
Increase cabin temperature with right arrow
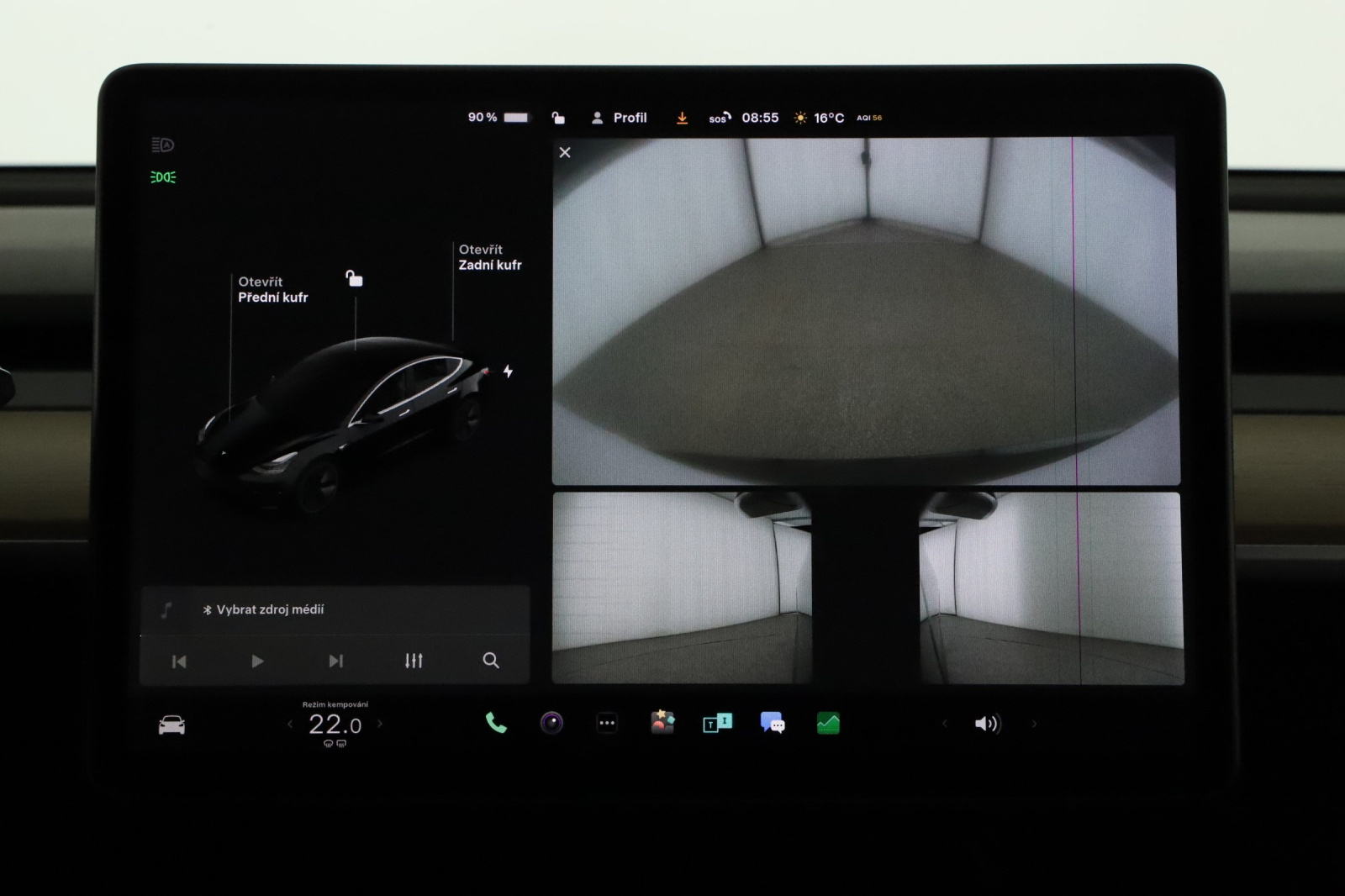tap(380, 724)
